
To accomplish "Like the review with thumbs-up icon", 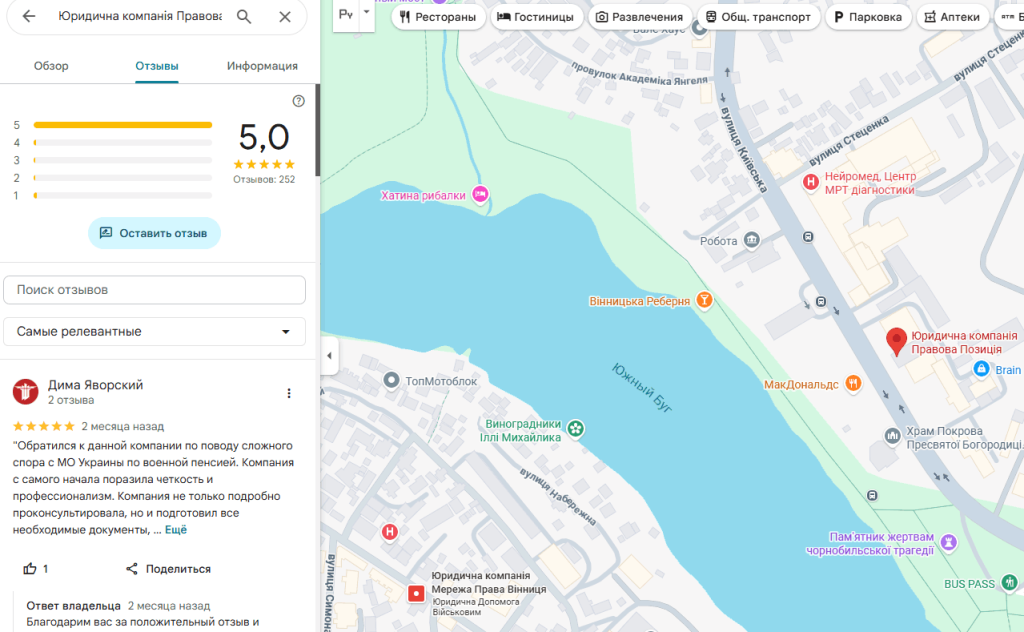I will [x=30, y=569].
